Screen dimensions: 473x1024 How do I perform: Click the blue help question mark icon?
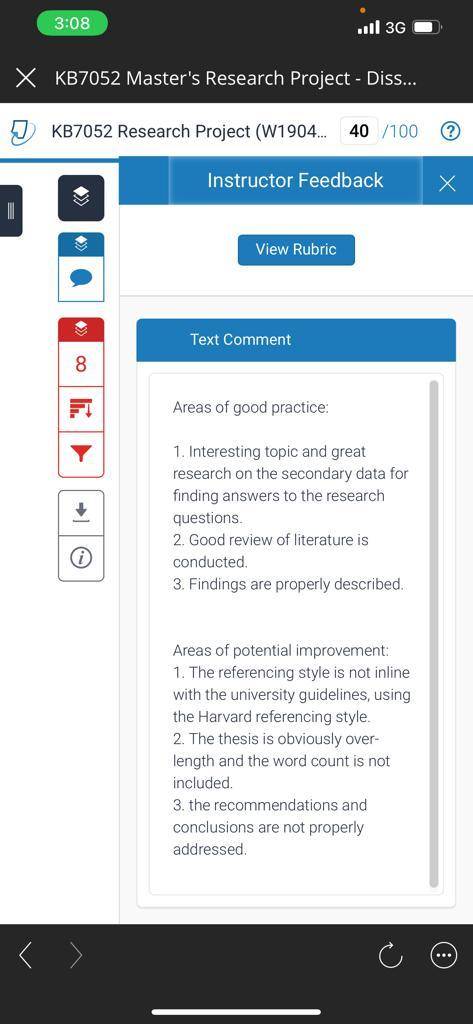click(450, 131)
